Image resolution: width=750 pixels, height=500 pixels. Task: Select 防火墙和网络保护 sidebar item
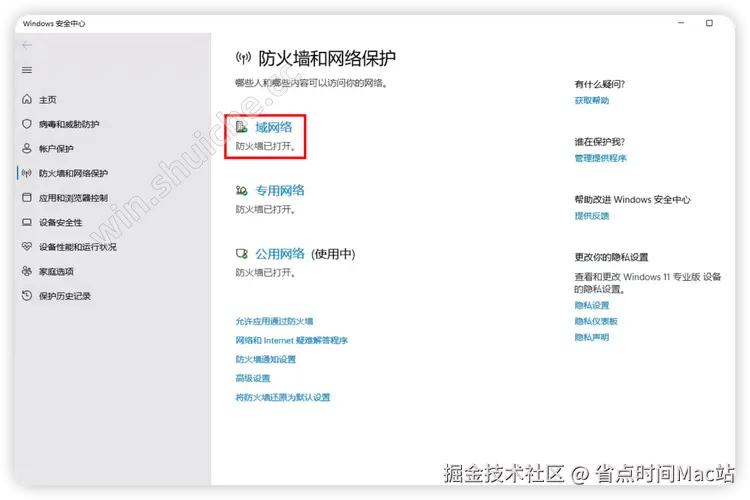(73, 173)
